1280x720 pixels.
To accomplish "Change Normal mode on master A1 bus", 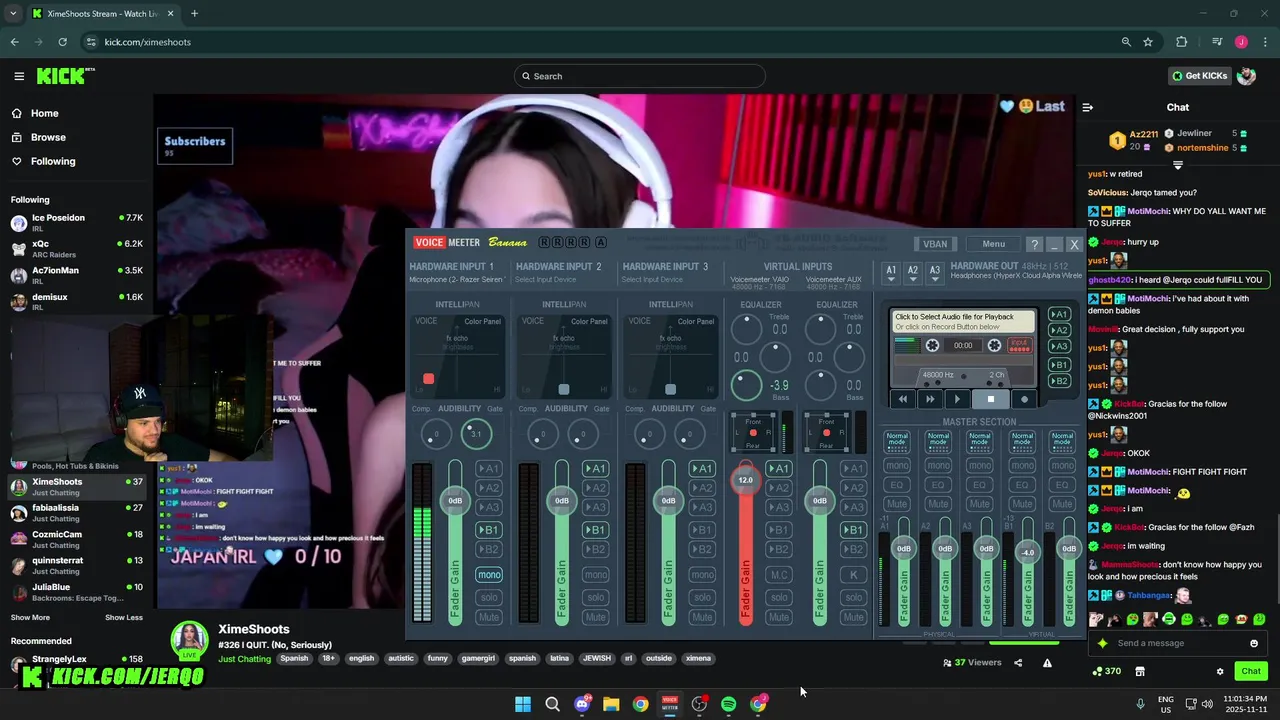I will [897, 440].
